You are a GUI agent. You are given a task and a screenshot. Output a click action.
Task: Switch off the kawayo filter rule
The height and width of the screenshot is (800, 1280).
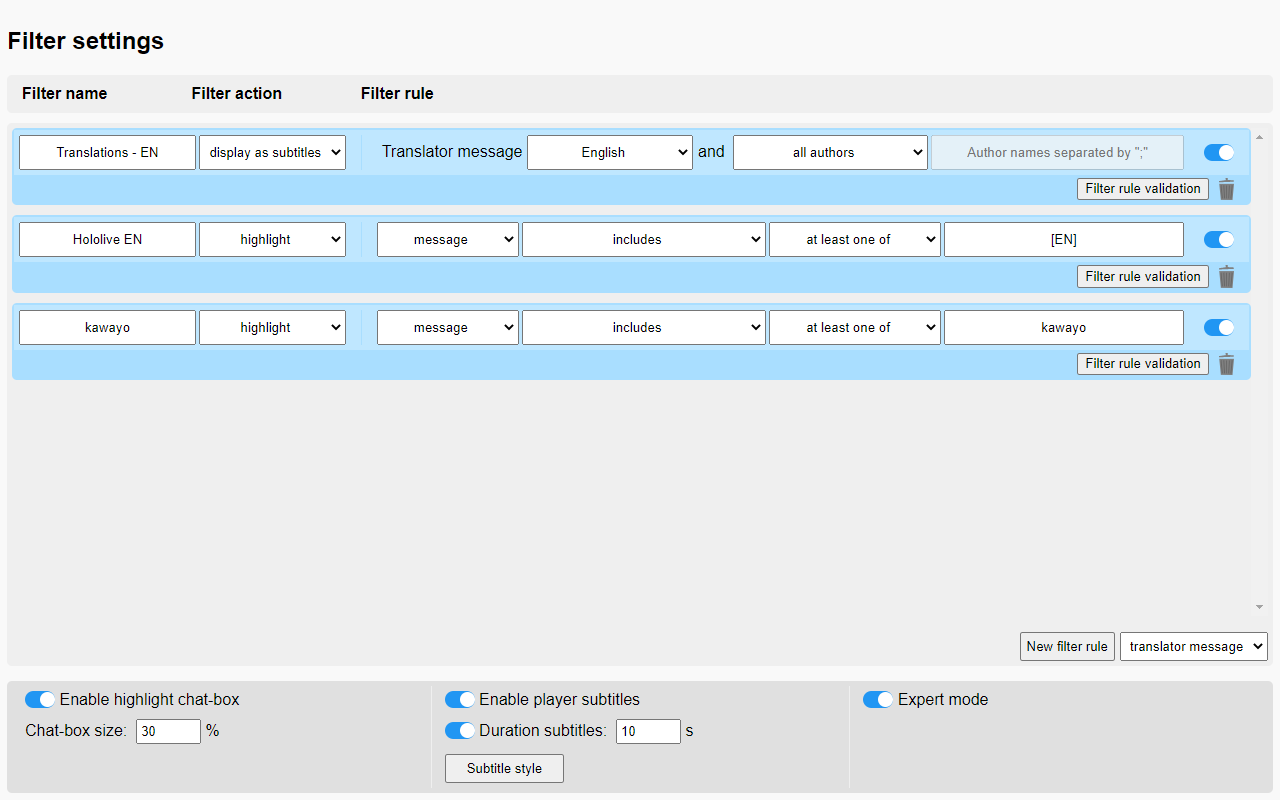(1218, 327)
